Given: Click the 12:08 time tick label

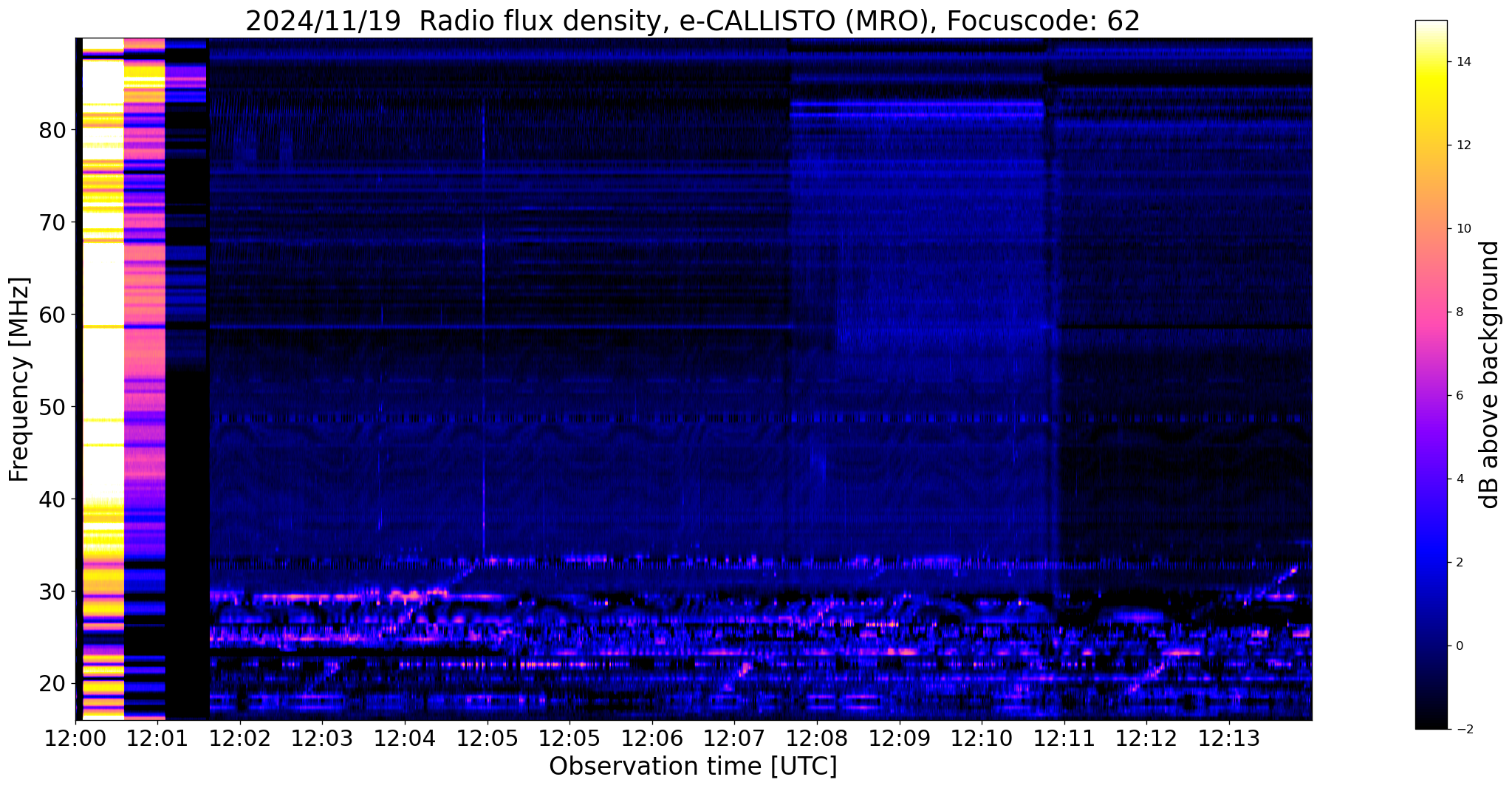Looking at the screenshot, I should [817, 738].
